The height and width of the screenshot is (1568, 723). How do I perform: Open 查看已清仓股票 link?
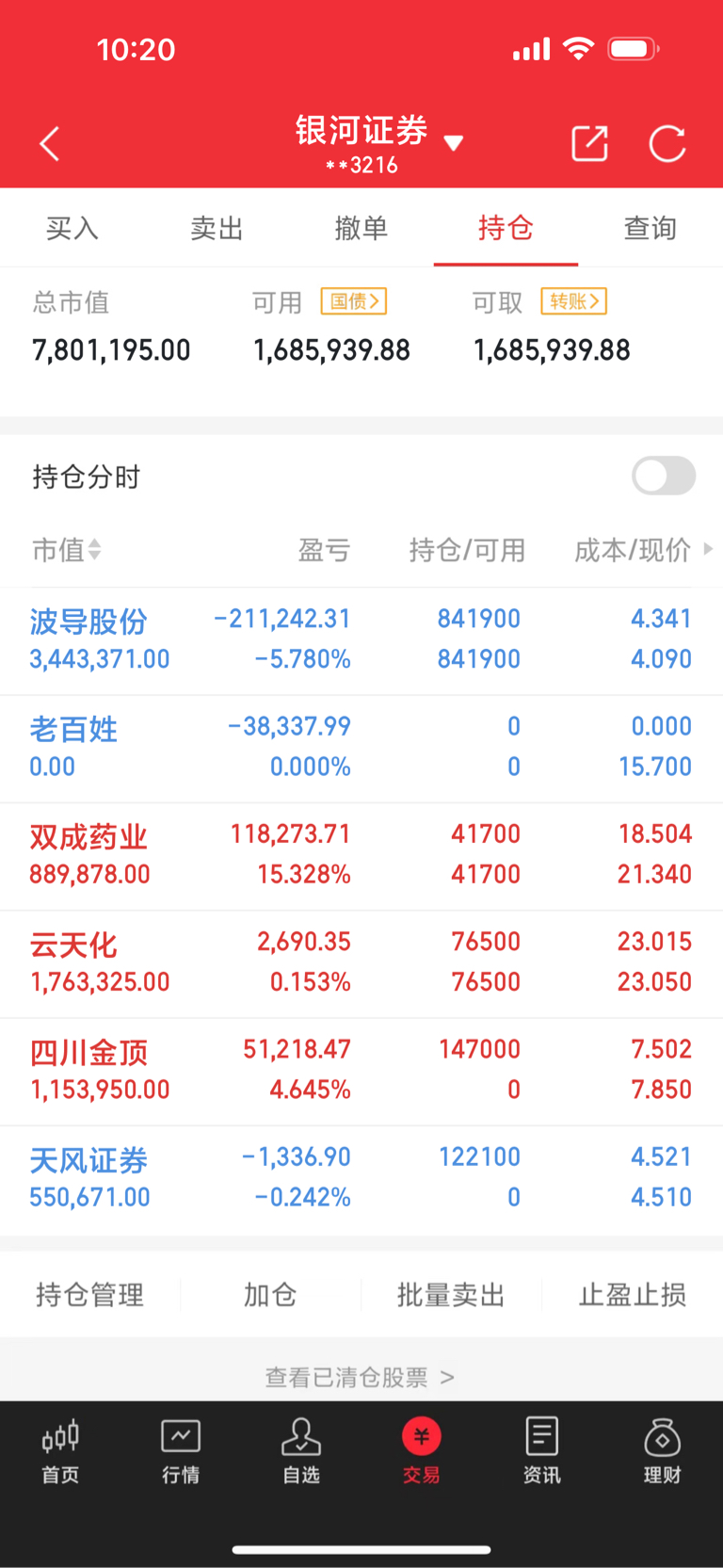[x=361, y=1378]
